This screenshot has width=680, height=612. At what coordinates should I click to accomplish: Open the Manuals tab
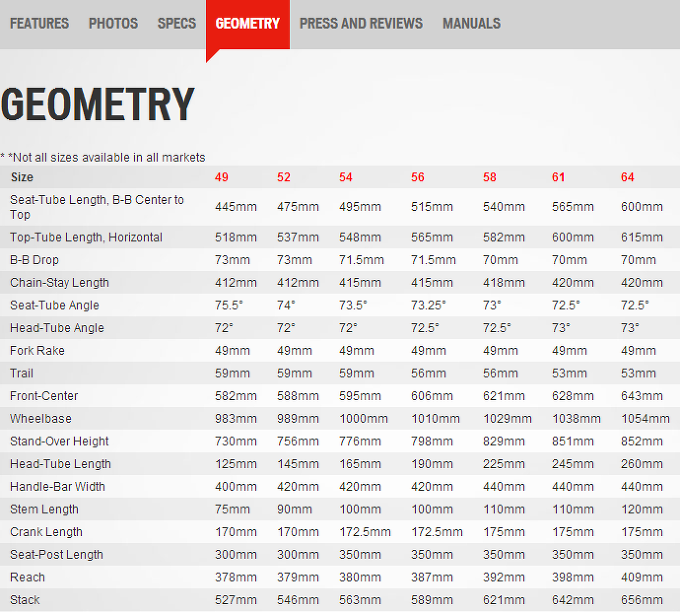pyautogui.click(x=471, y=23)
